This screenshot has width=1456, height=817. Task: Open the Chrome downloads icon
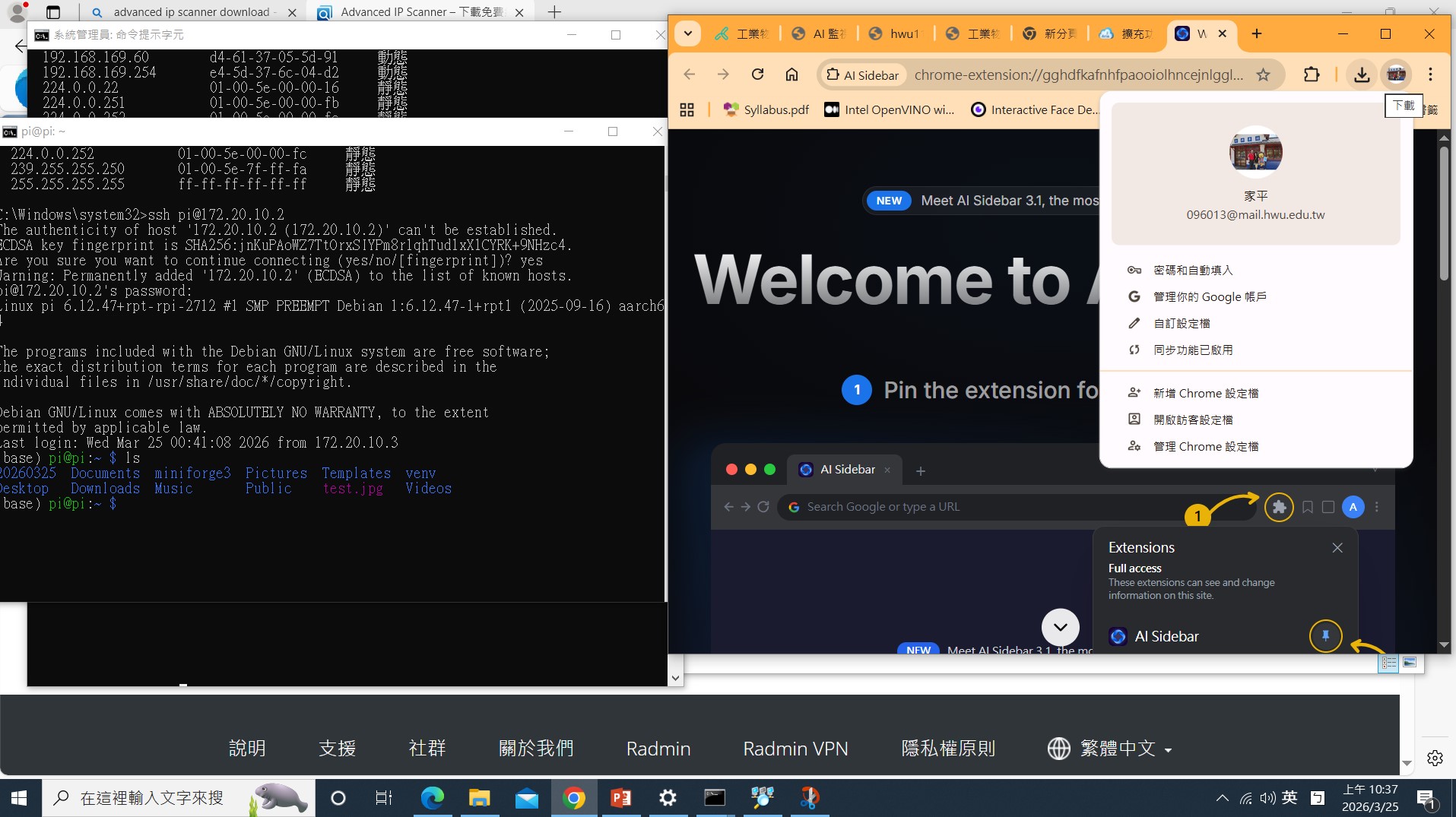pos(1362,74)
